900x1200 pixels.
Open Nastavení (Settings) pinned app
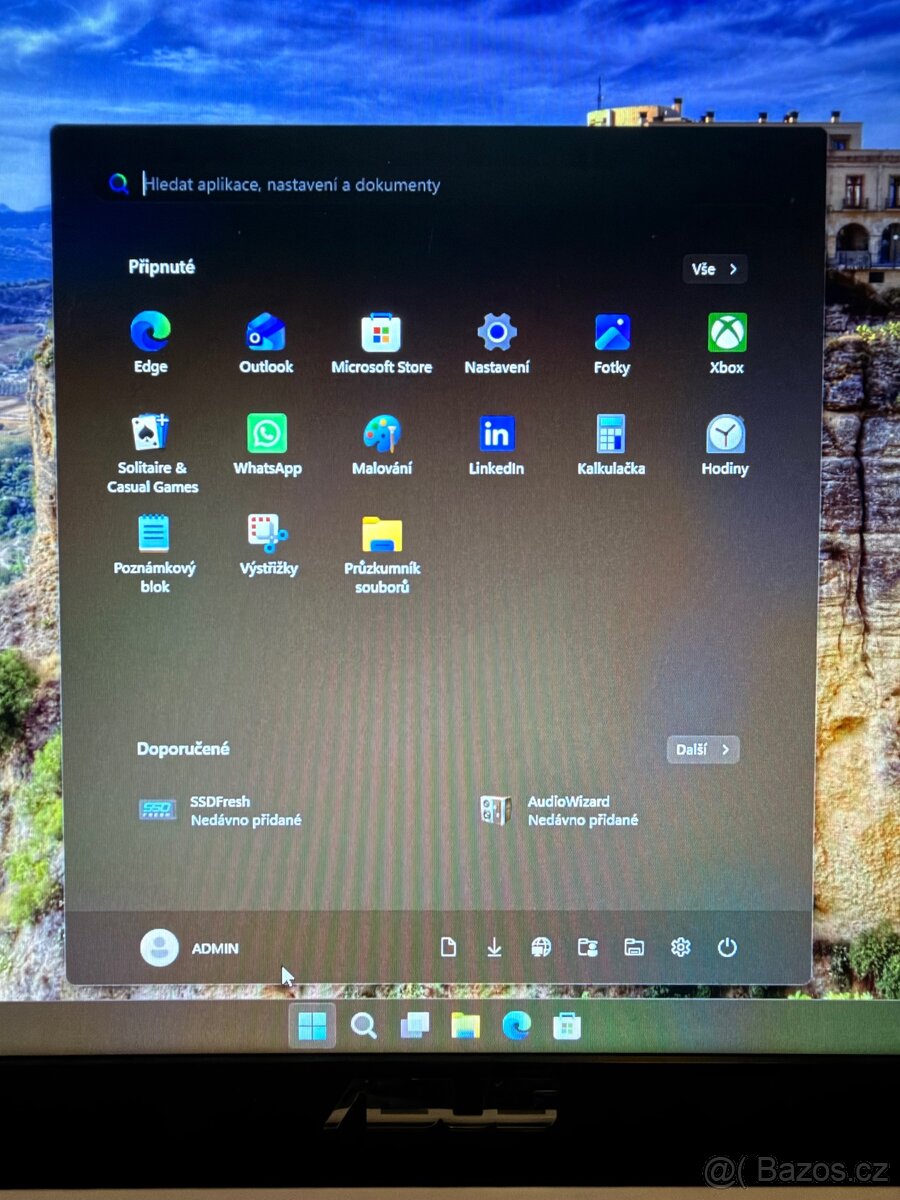tap(497, 343)
